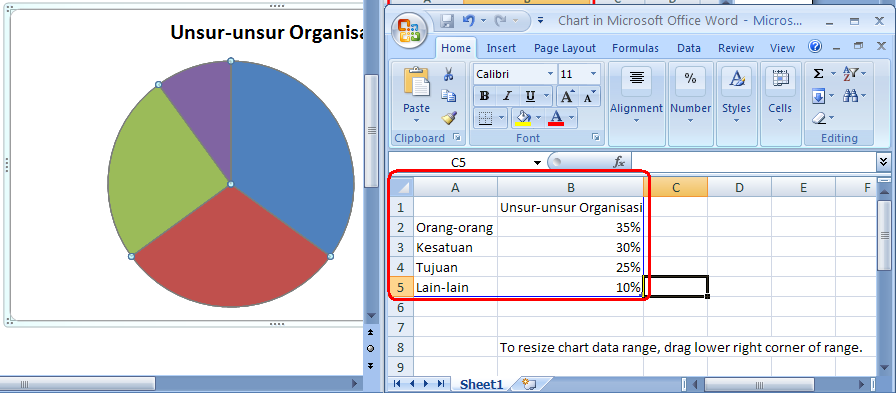Go to last sheet navigation arrow

pos(441,384)
